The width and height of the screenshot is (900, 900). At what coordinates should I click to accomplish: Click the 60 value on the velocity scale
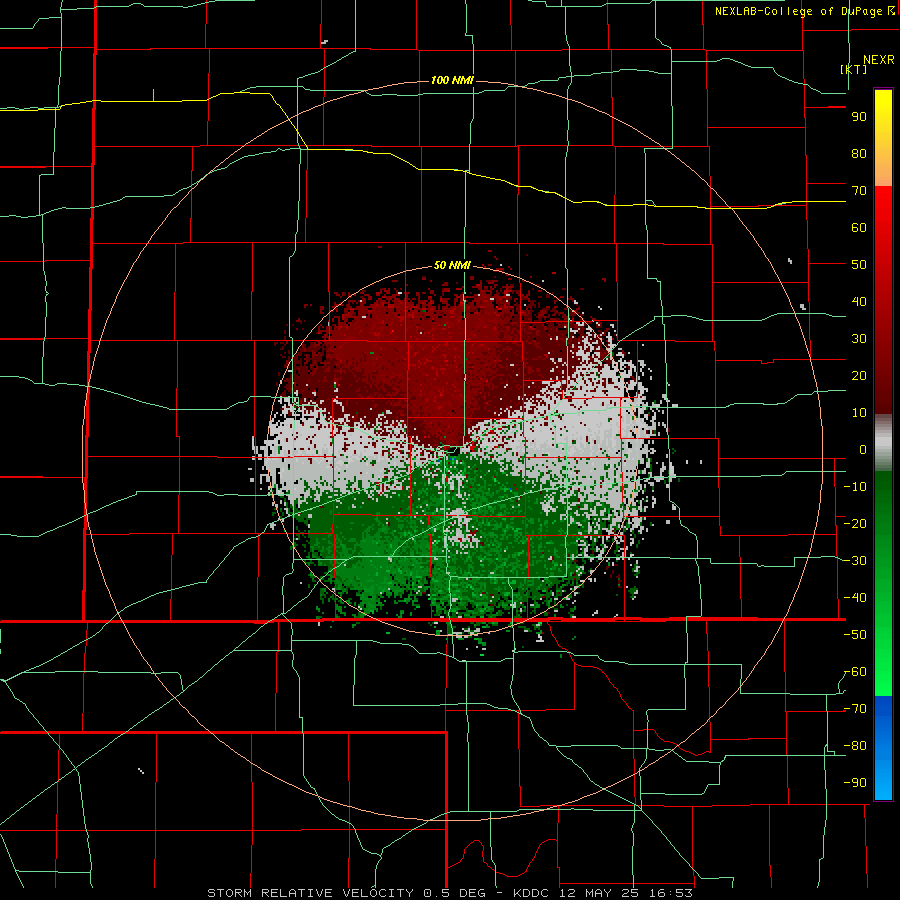(x=859, y=228)
